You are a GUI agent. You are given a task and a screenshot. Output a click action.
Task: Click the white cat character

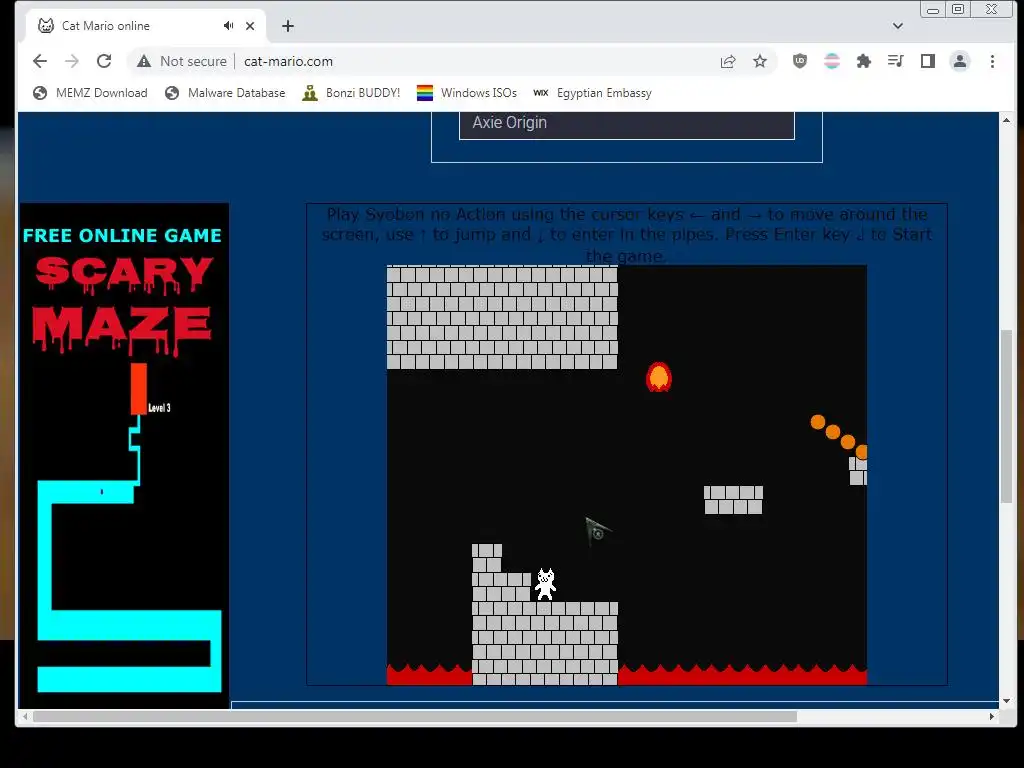coord(546,584)
